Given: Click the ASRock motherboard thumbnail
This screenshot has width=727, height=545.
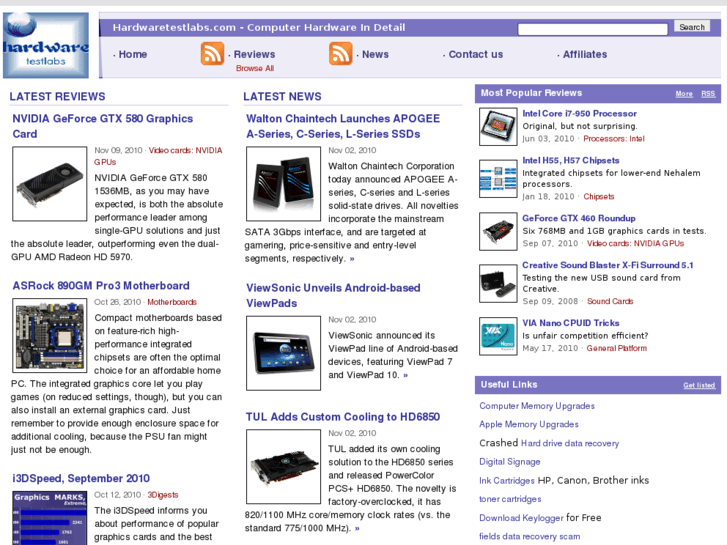Looking at the screenshot, I should click(50, 335).
